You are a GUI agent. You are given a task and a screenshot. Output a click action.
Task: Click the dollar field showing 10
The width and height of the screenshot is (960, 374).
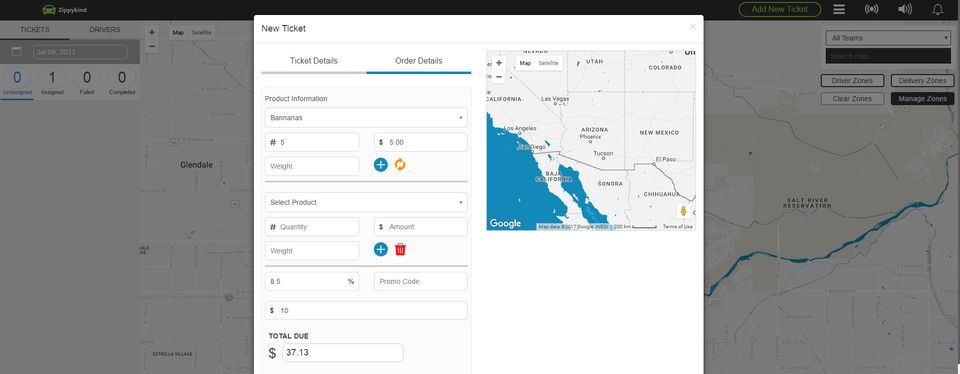[366, 310]
